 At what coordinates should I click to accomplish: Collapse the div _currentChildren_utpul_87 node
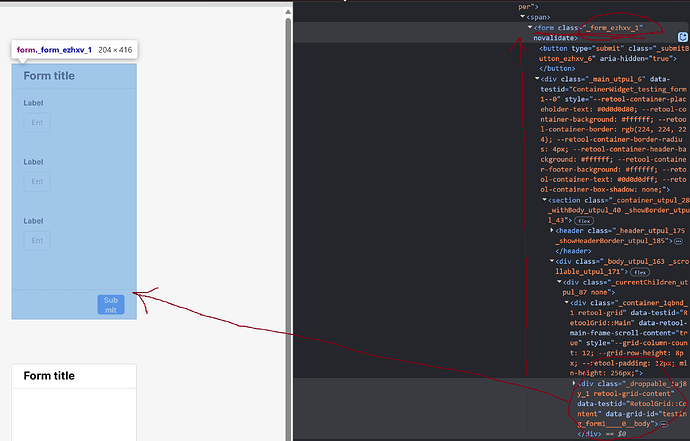559,282
